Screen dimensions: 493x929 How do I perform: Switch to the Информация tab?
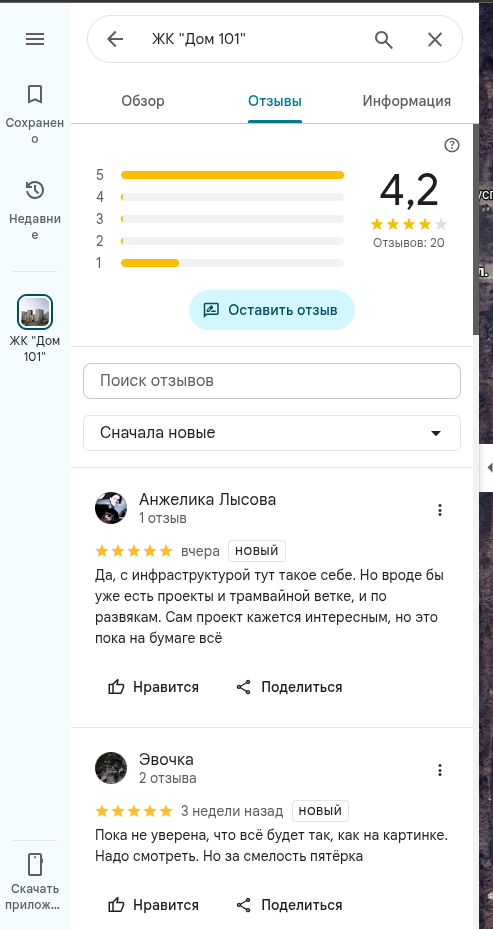tap(406, 101)
